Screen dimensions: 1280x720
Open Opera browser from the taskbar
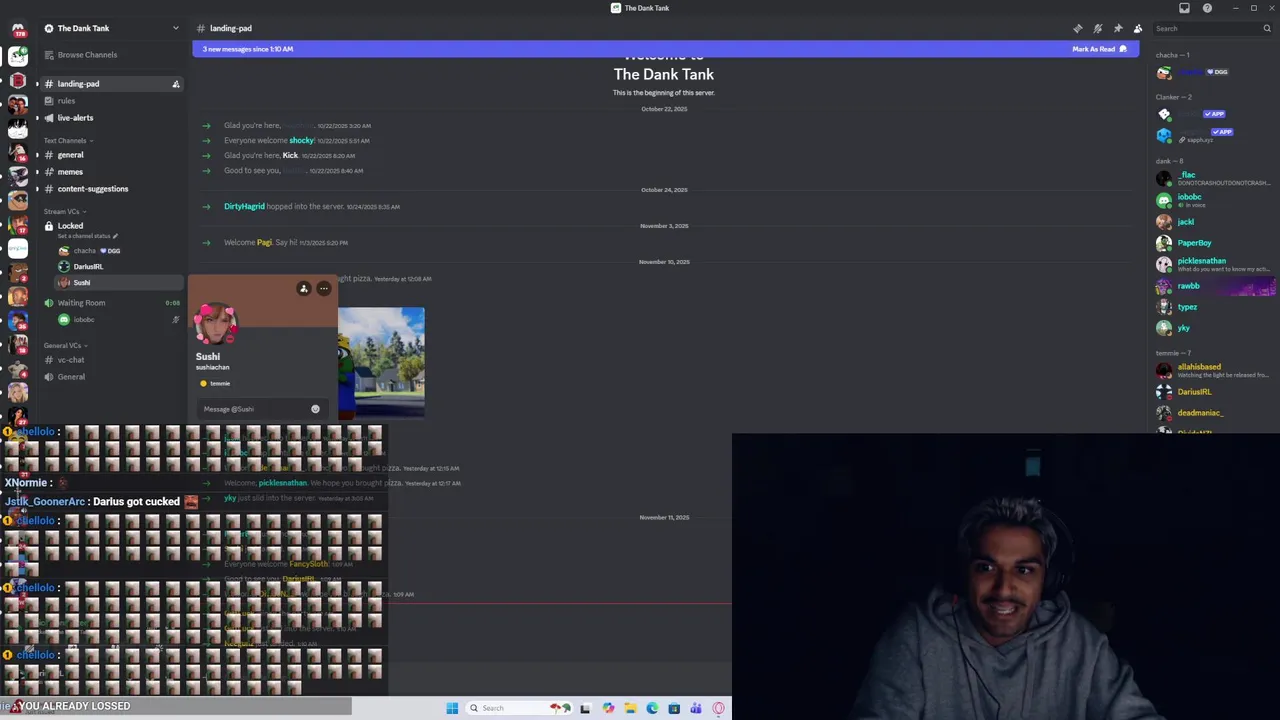click(718, 708)
